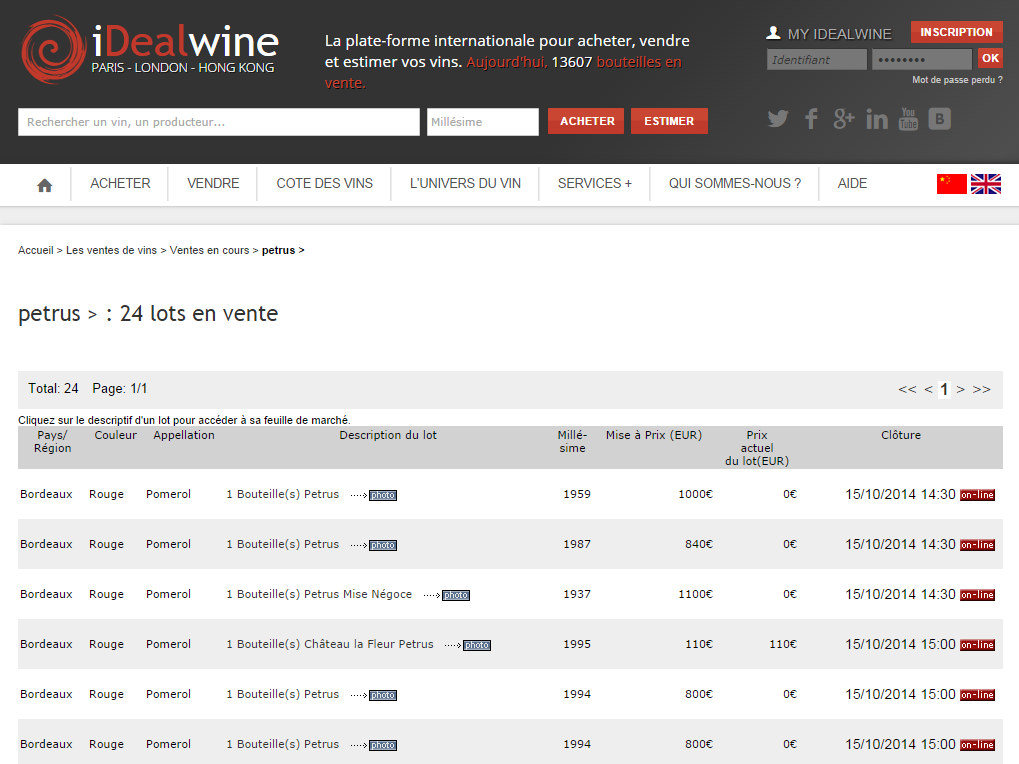Switch to Chinese with the China flag

click(x=951, y=184)
